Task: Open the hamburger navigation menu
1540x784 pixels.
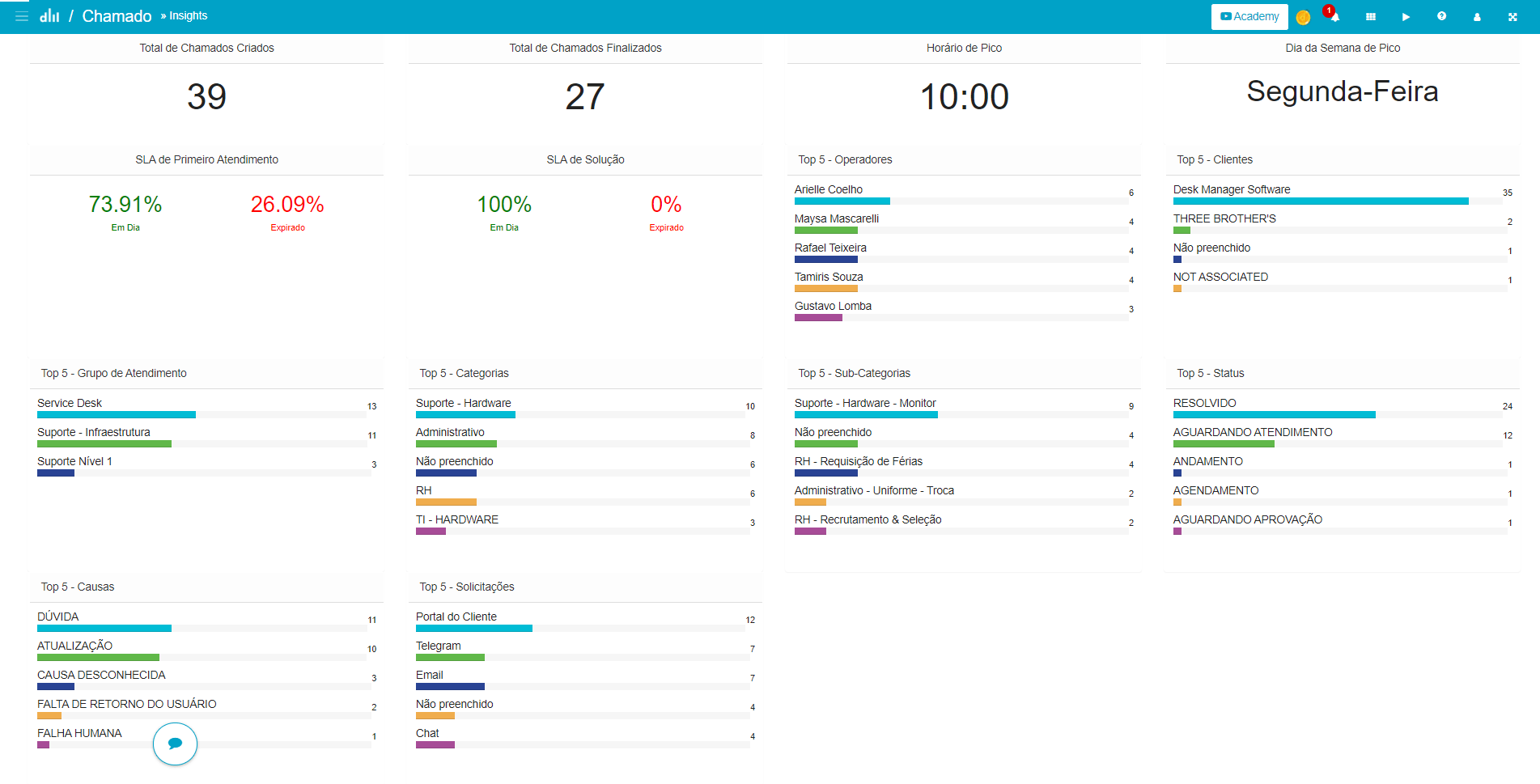Action: (x=22, y=16)
